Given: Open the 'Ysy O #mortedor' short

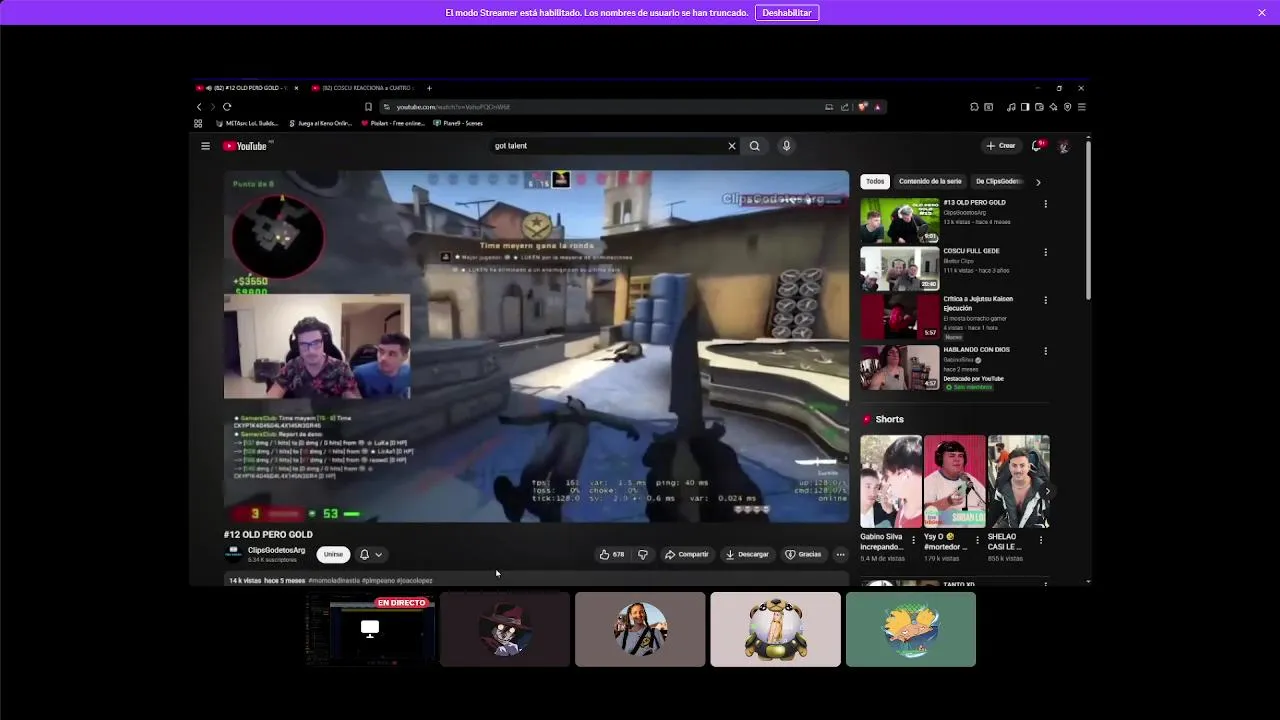Looking at the screenshot, I should 954,481.
